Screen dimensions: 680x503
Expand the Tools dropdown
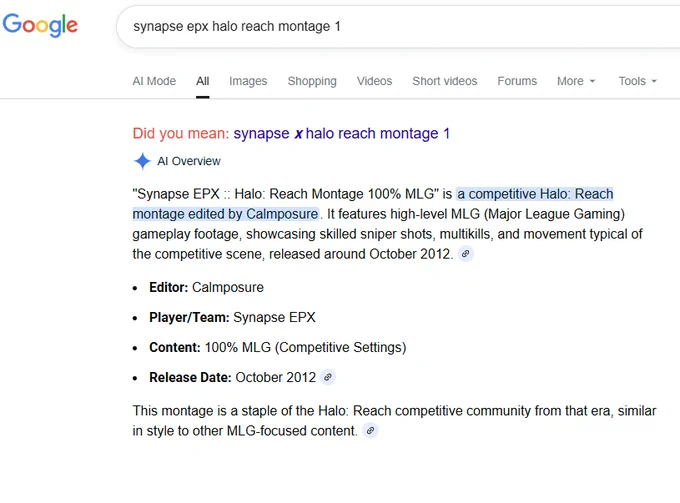pos(638,81)
